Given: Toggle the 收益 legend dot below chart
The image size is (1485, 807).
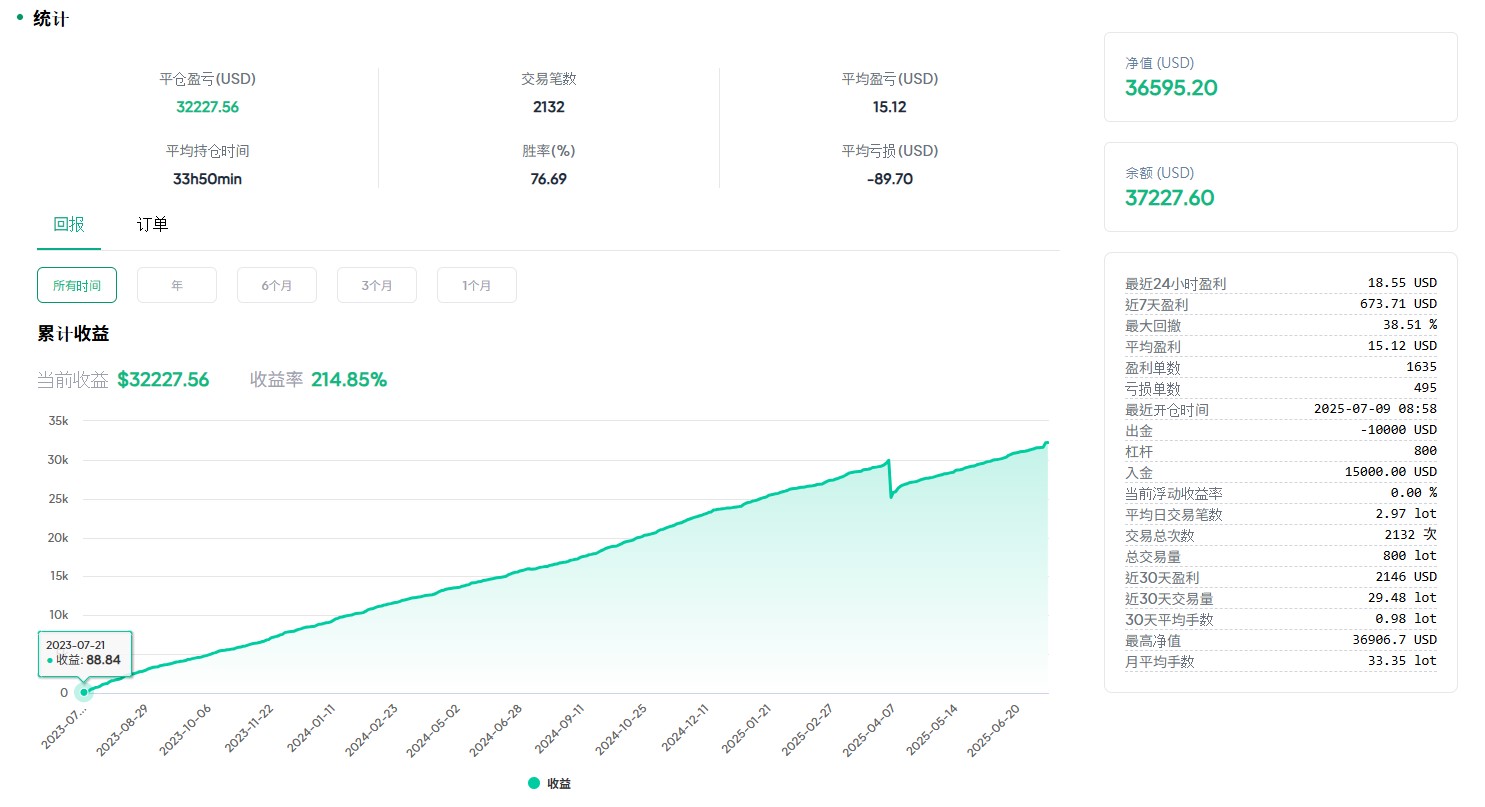Looking at the screenshot, I should (534, 784).
